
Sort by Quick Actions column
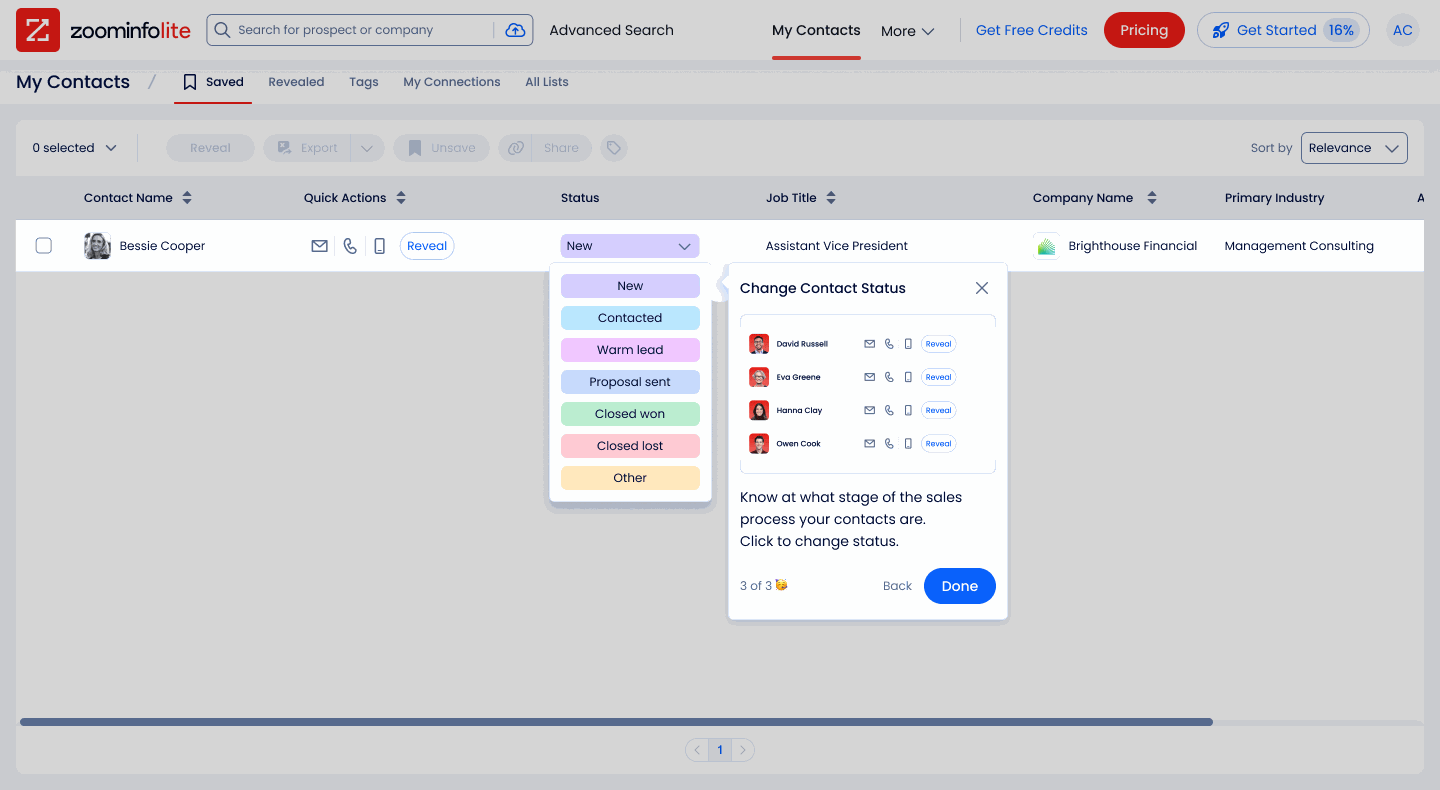pyautogui.click(x=401, y=198)
